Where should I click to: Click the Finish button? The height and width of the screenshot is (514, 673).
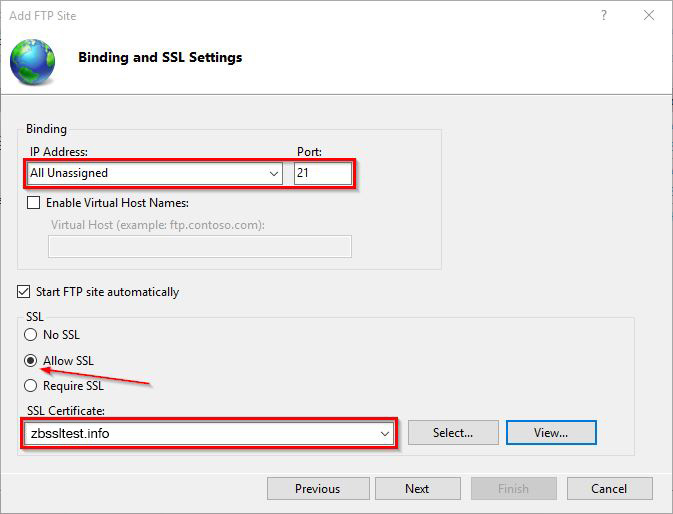pos(513,489)
